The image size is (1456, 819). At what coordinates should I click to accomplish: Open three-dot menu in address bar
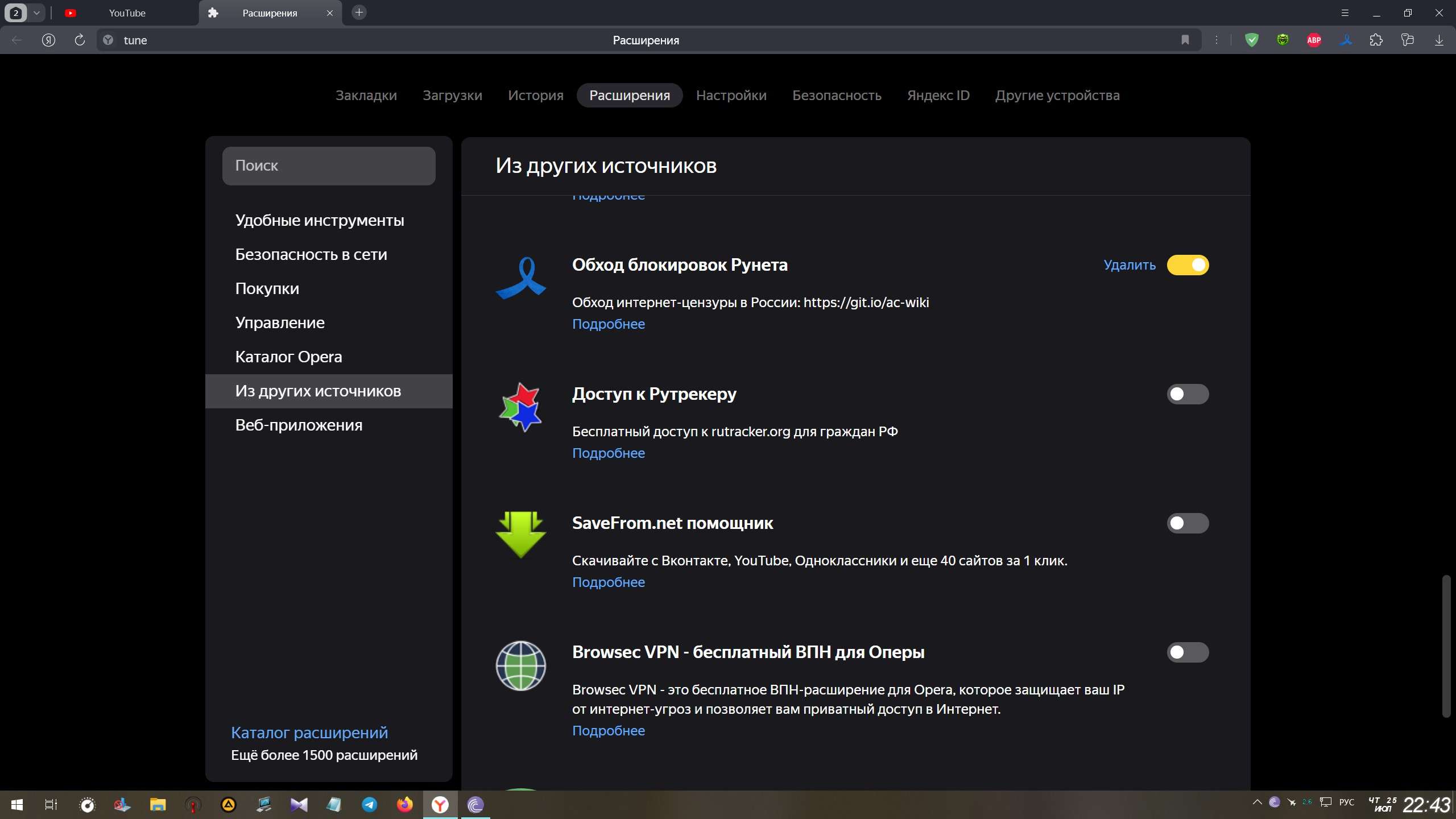click(x=1217, y=40)
